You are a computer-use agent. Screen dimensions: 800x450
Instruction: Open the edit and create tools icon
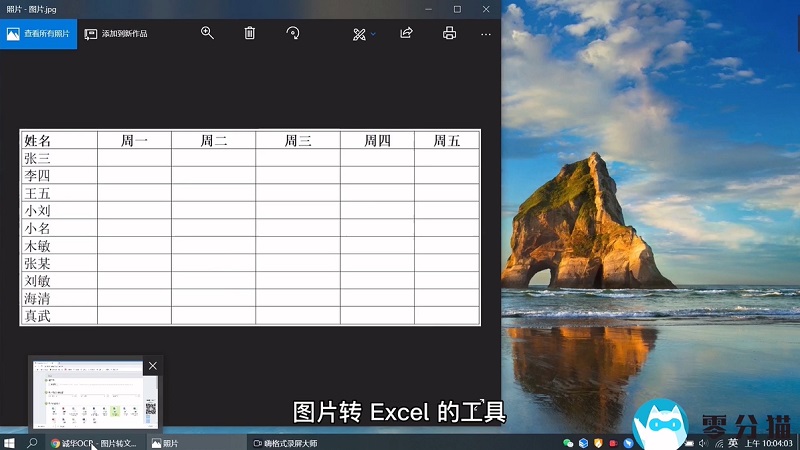359,34
